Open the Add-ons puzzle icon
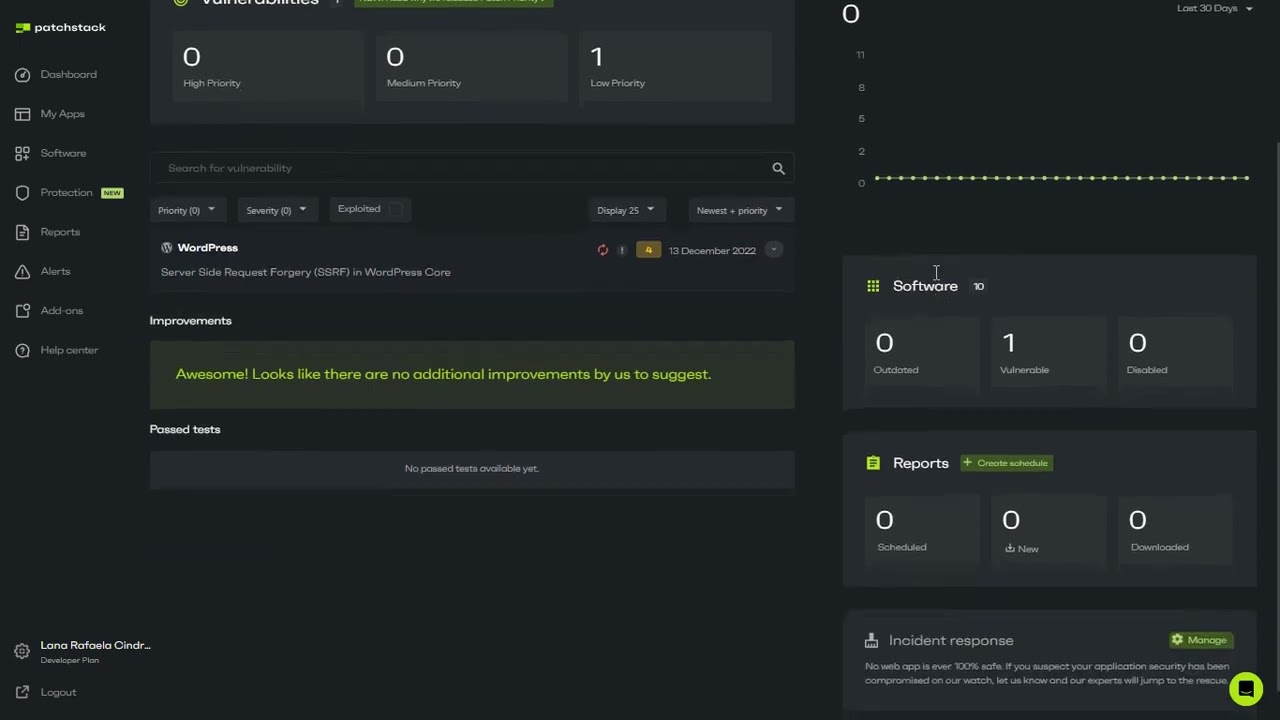 pos(22,311)
